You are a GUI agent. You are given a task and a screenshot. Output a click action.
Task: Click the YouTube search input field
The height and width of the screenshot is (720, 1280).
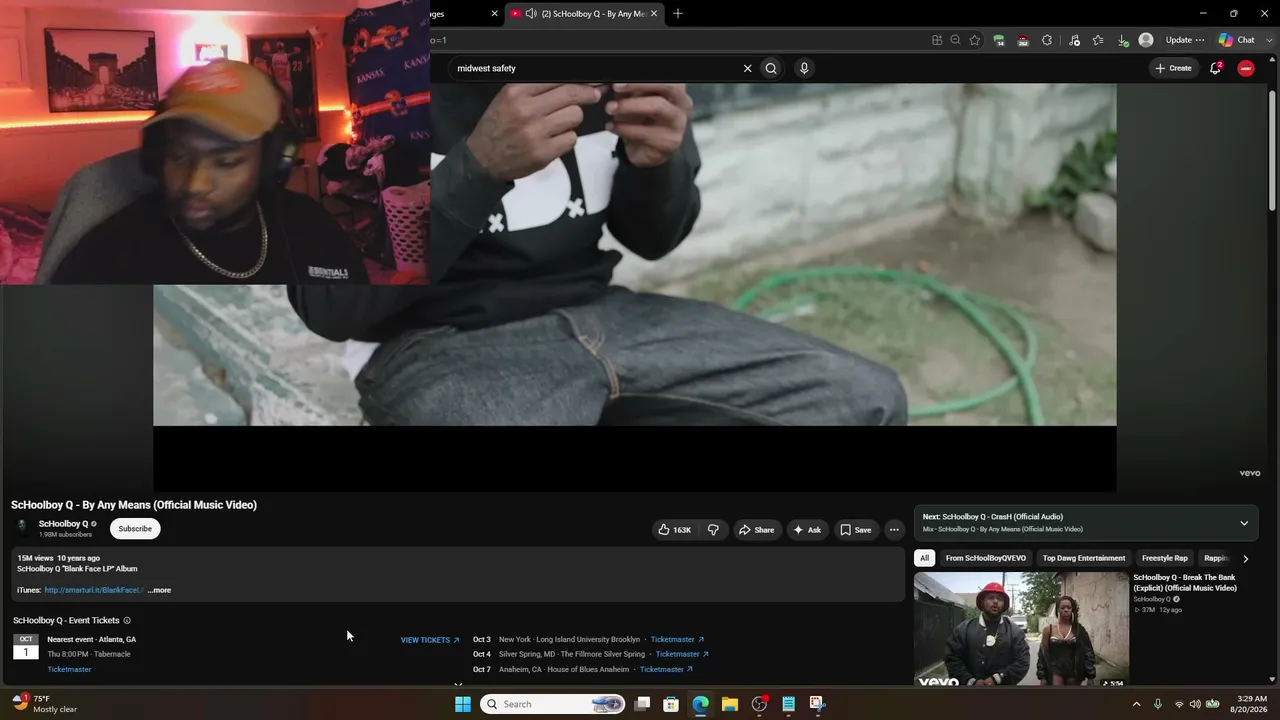tap(595, 68)
